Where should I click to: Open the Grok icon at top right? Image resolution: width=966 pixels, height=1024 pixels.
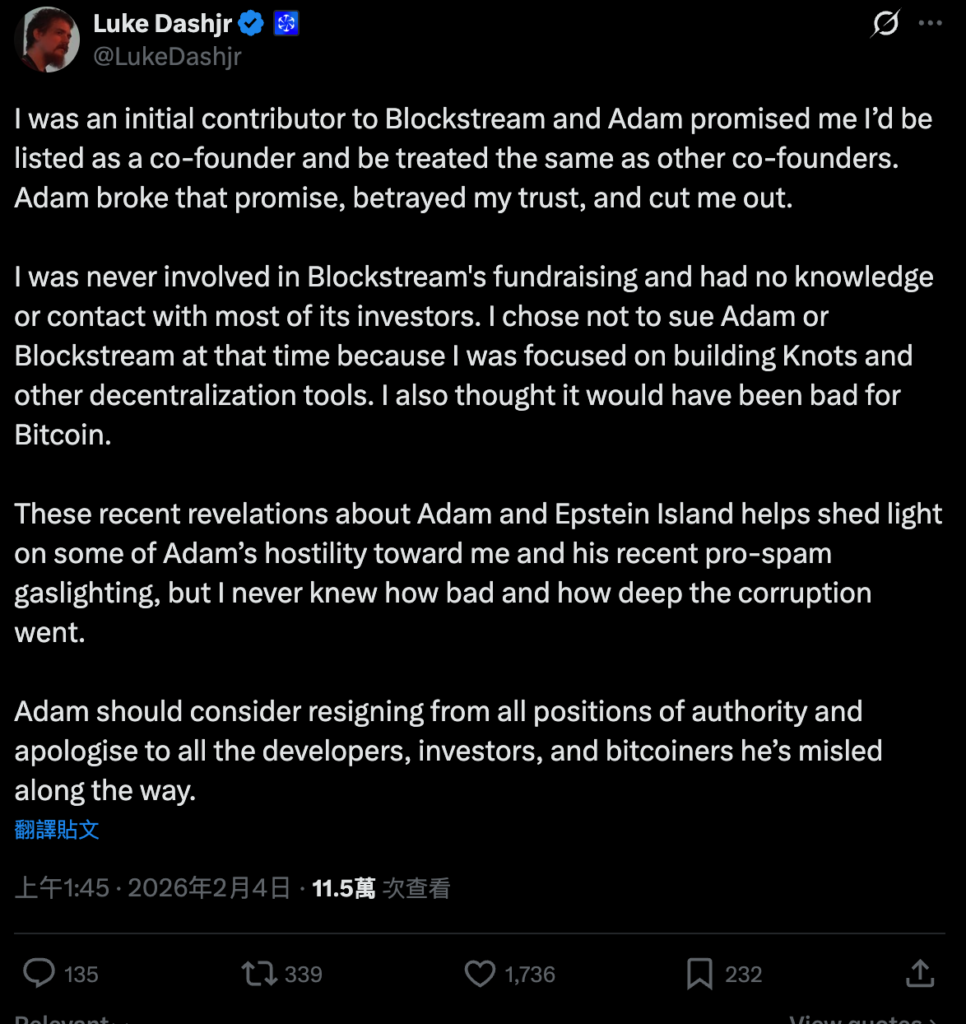tap(885, 23)
